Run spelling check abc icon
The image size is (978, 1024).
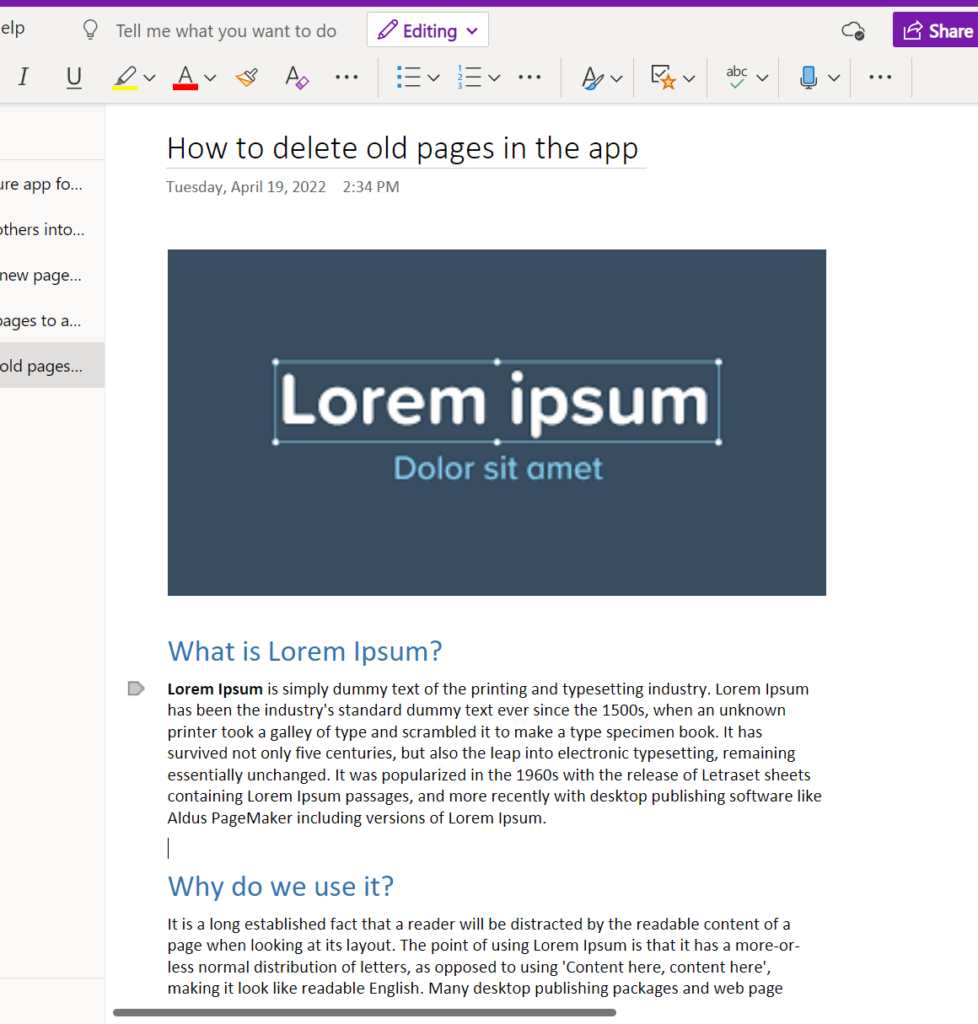[x=736, y=77]
